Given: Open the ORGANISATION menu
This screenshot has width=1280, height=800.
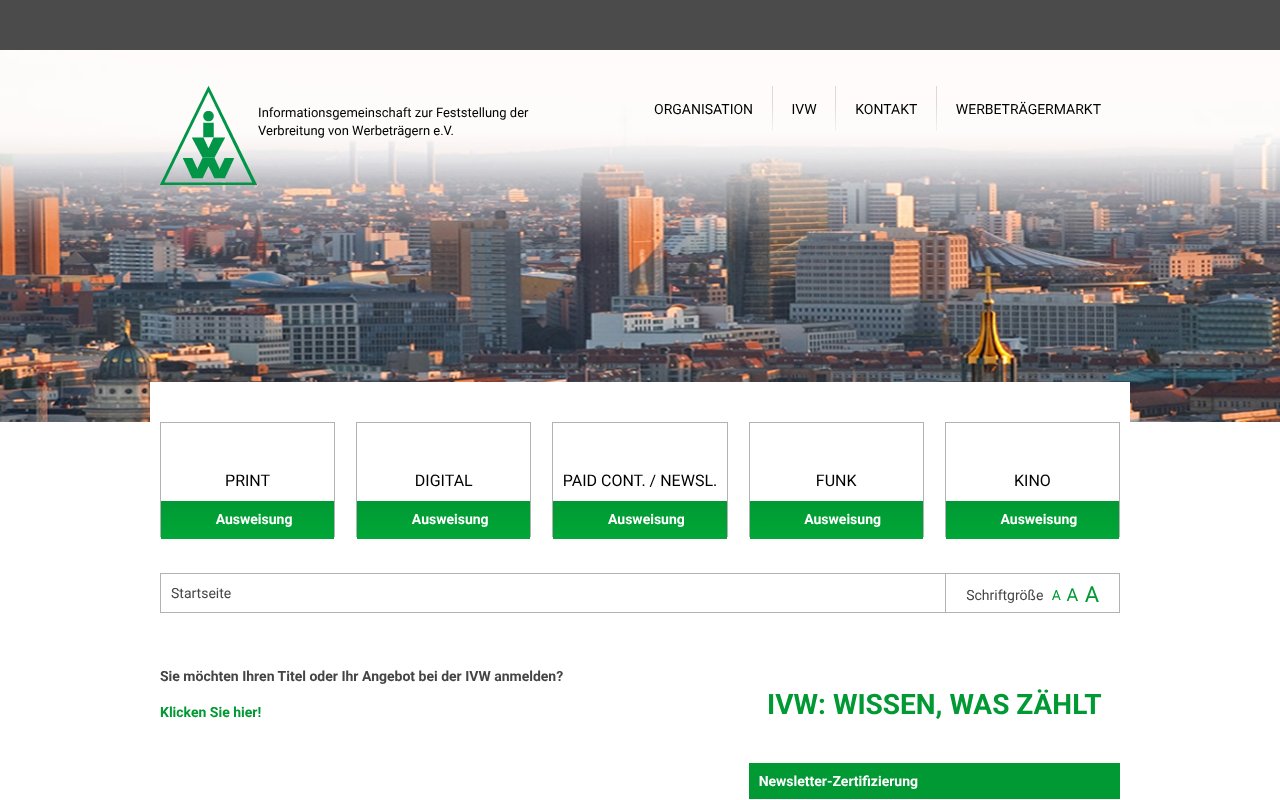Looking at the screenshot, I should click(703, 109).
